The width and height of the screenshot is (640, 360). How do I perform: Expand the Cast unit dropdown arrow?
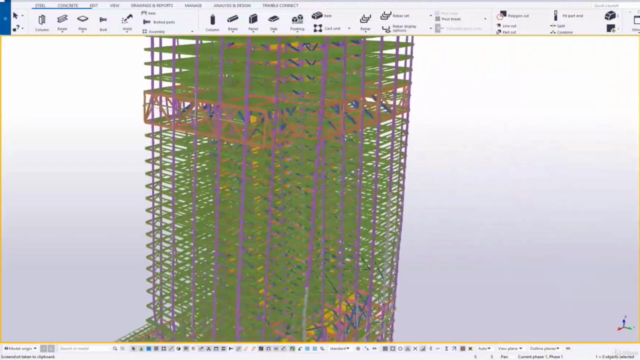point(349,28)
